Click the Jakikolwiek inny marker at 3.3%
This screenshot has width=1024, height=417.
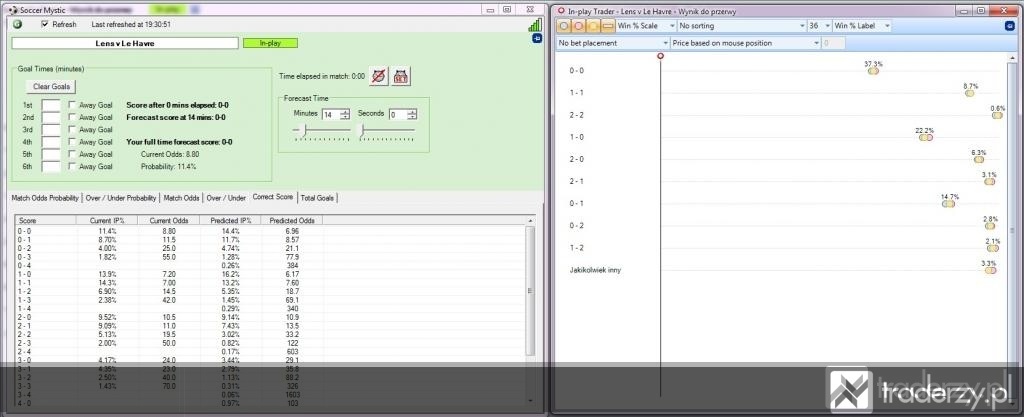tap(991, 271)
